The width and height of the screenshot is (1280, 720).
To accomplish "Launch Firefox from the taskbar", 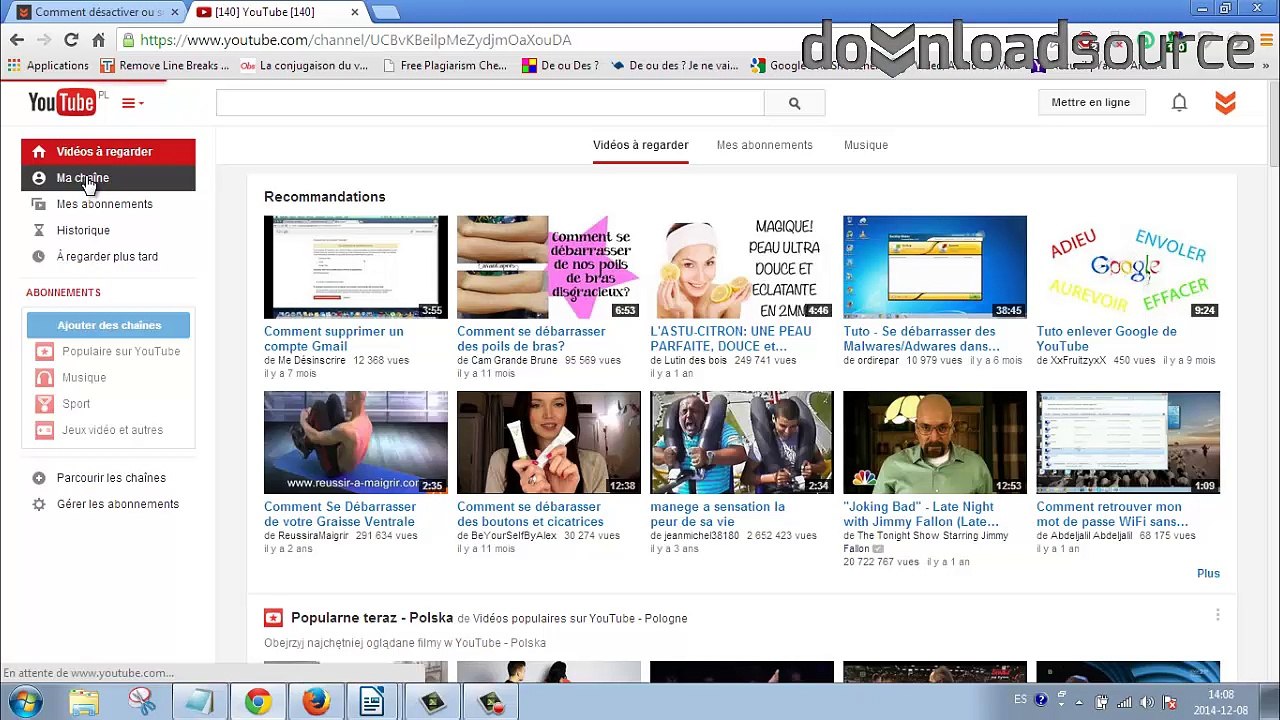I will tap(316, 702).
